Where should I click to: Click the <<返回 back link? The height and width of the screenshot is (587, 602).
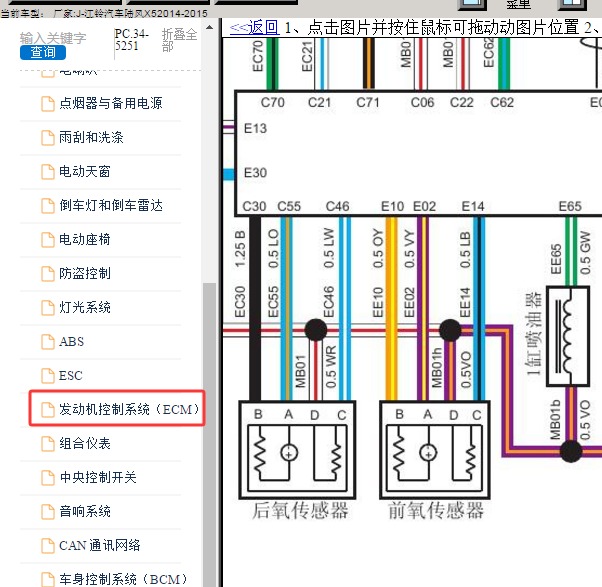[x=255, y=28]
